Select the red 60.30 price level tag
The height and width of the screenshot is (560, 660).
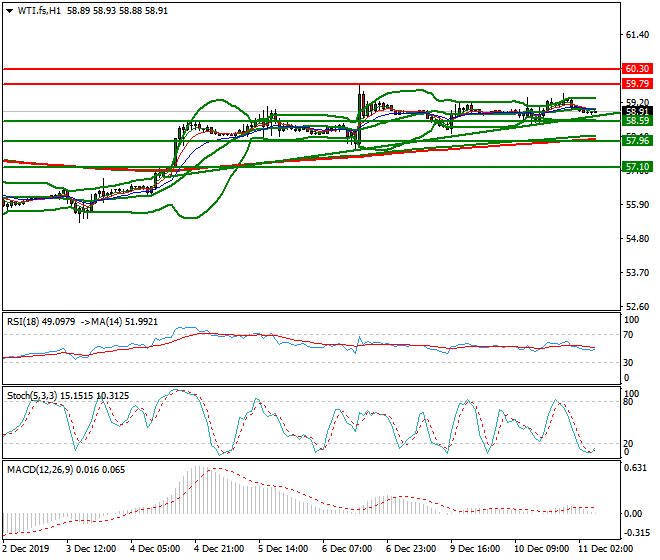(x=637, y=69)
